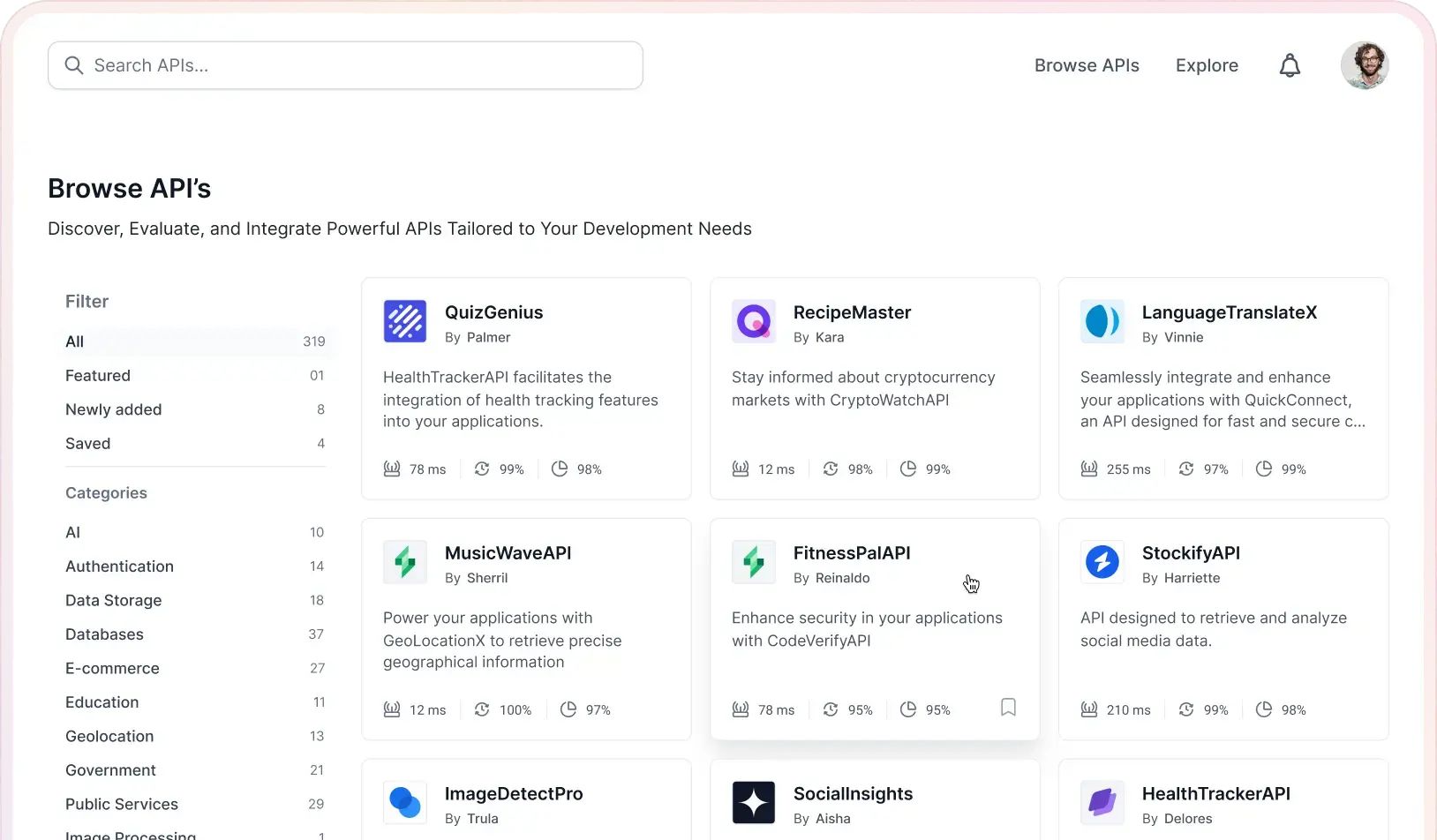
Task: Click the search magnifier icon
Action: coord(74,64)
